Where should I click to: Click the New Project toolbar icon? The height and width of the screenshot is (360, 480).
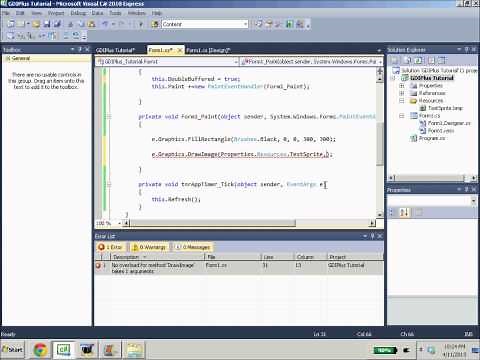click(11, 24)
